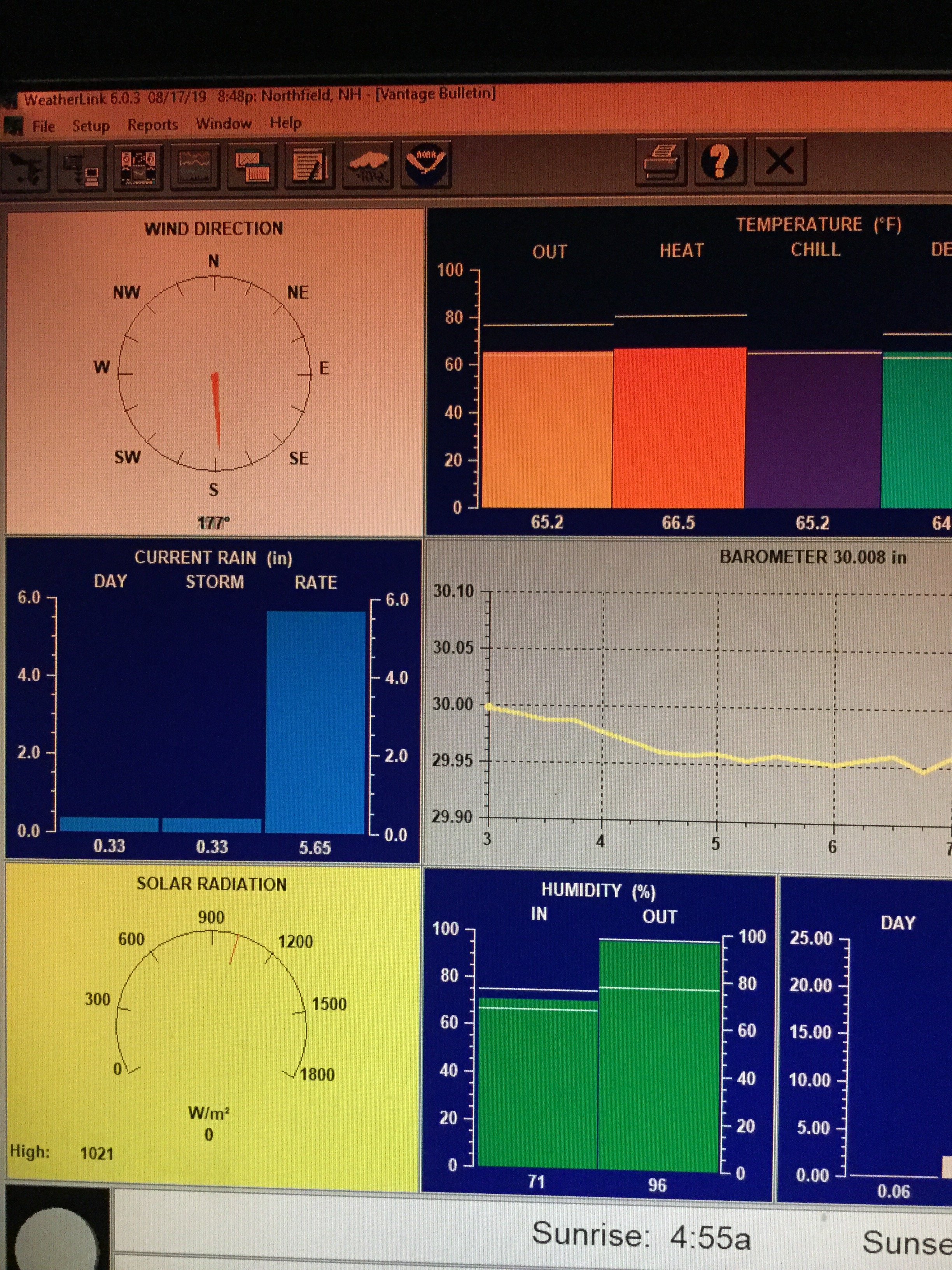Click the 0.06 value in the right-hand DAY panel
The image size is (952, 1270).
click(x=893, y=1191)
